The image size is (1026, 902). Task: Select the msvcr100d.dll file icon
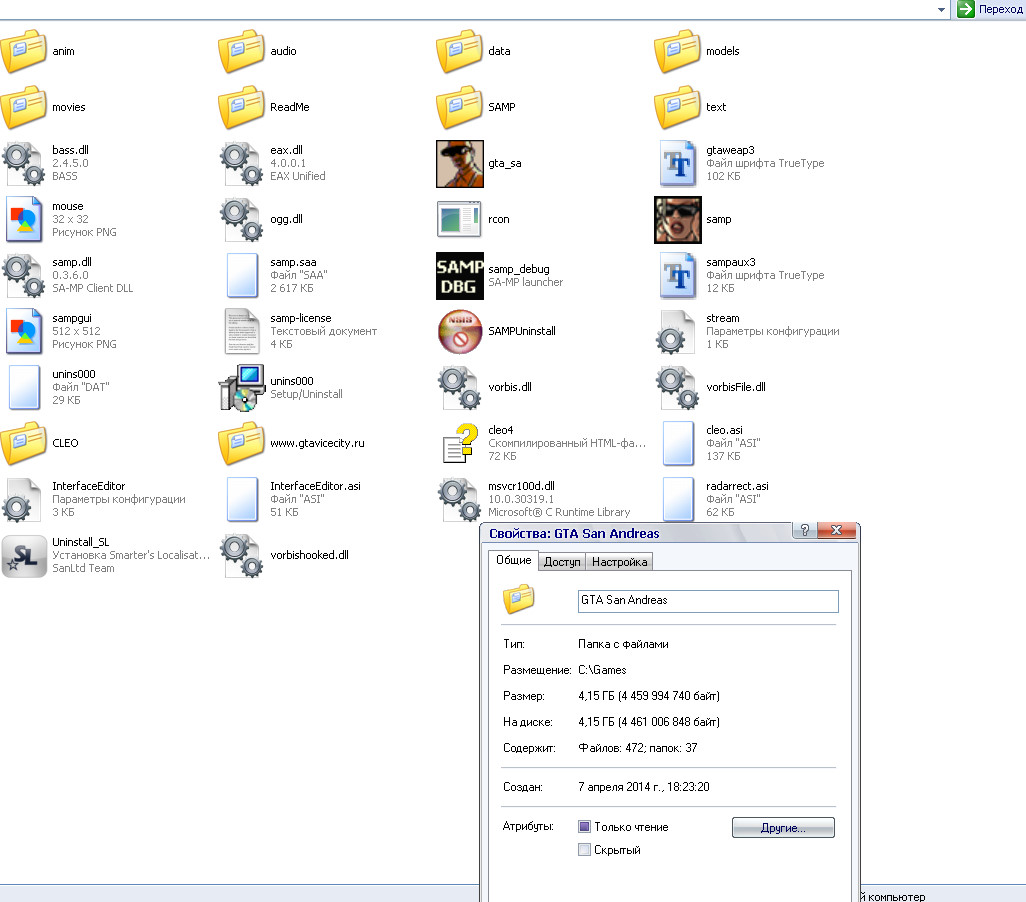(459, 499)
